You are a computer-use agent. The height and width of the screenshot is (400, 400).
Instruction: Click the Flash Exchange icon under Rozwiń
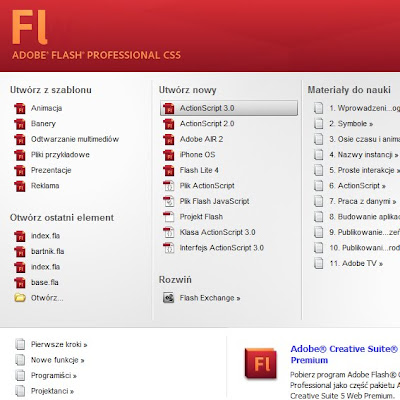point(169,298)
